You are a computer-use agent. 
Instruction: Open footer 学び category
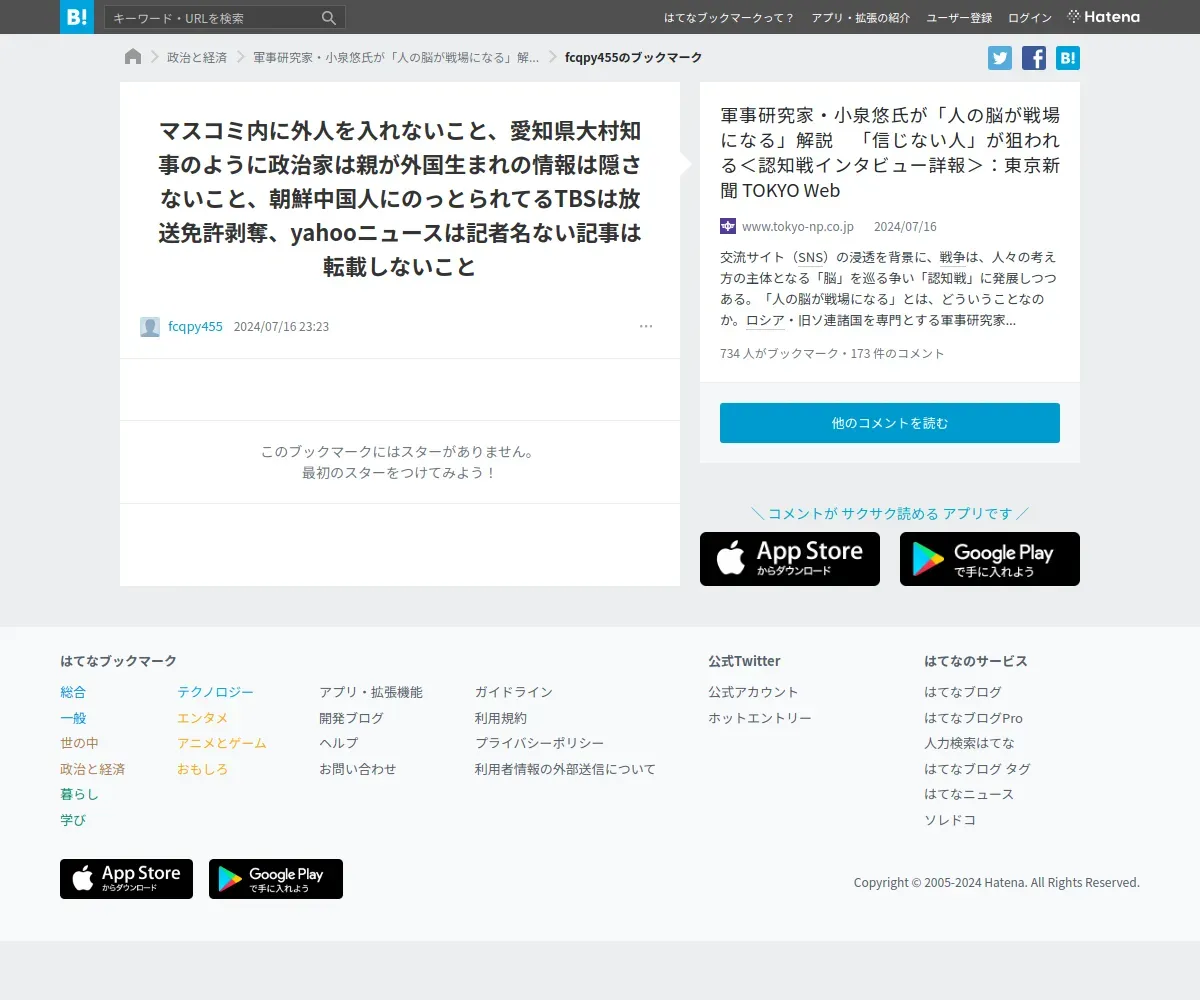(73, 820)
